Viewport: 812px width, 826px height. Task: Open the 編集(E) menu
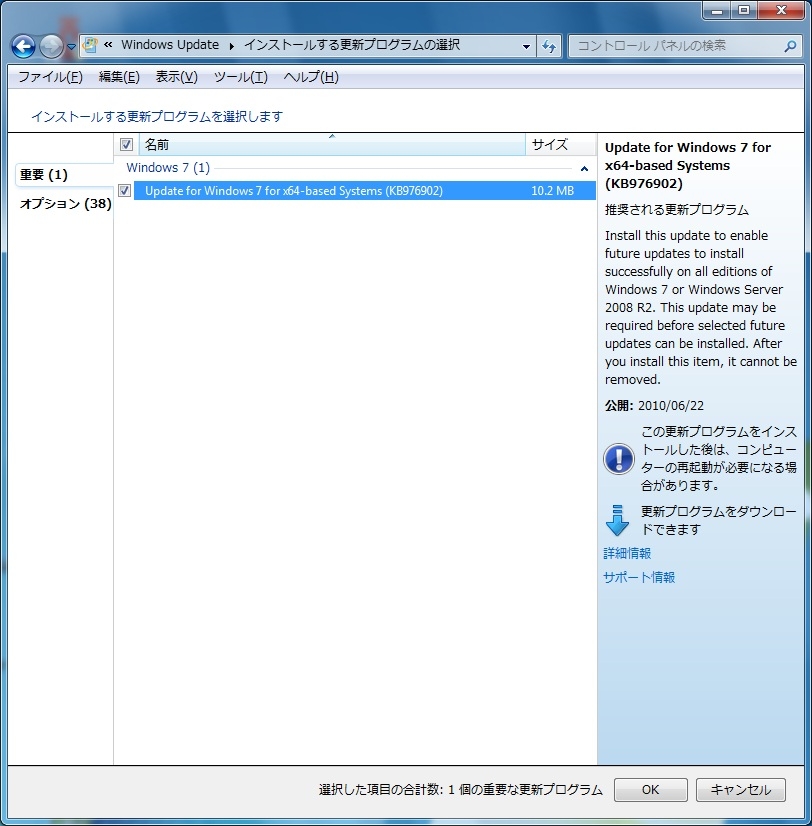pos(119,77)
